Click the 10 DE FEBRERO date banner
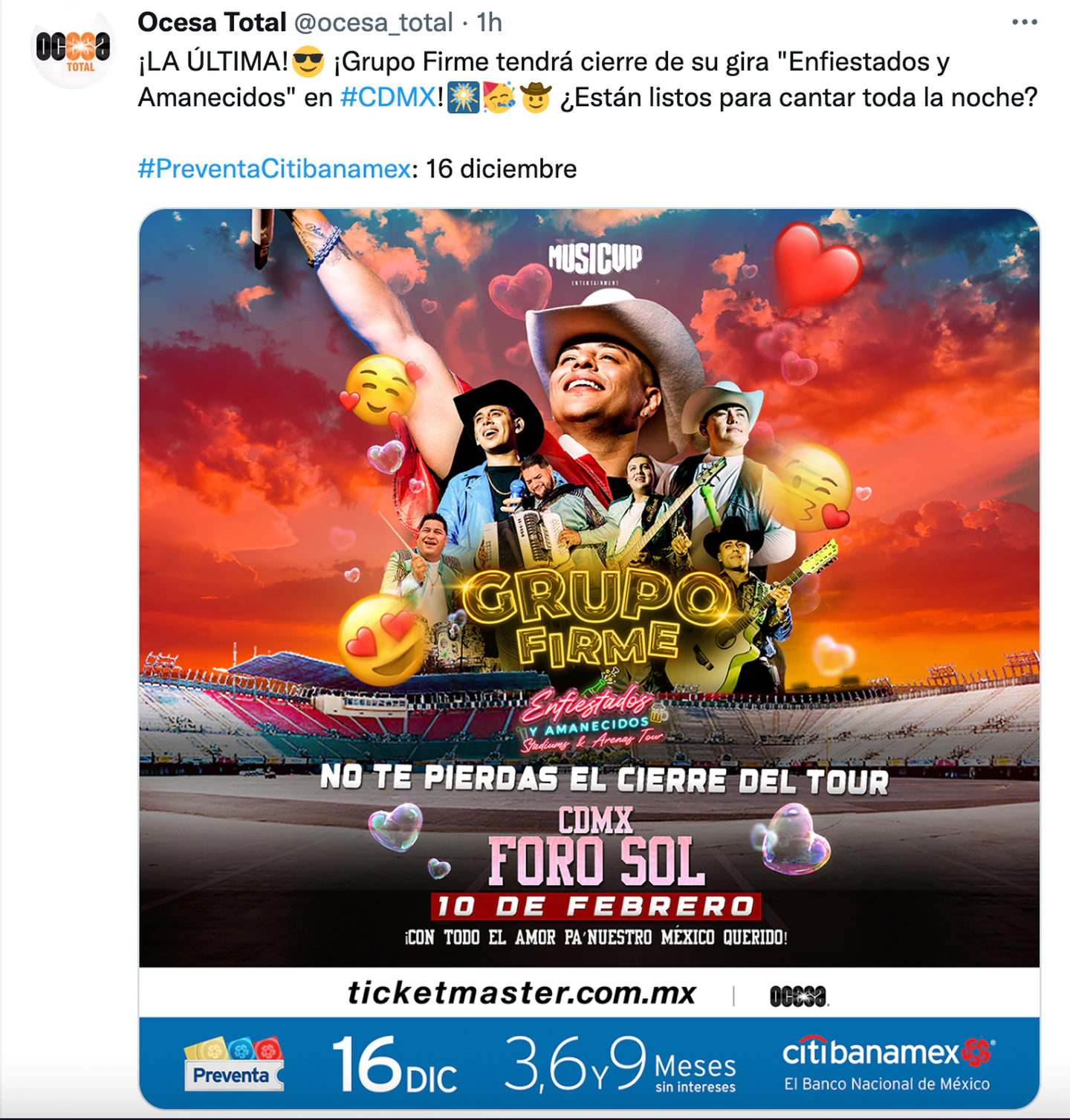The height and width of the screenshot is (1120, 1070). [x=596, y=906]
